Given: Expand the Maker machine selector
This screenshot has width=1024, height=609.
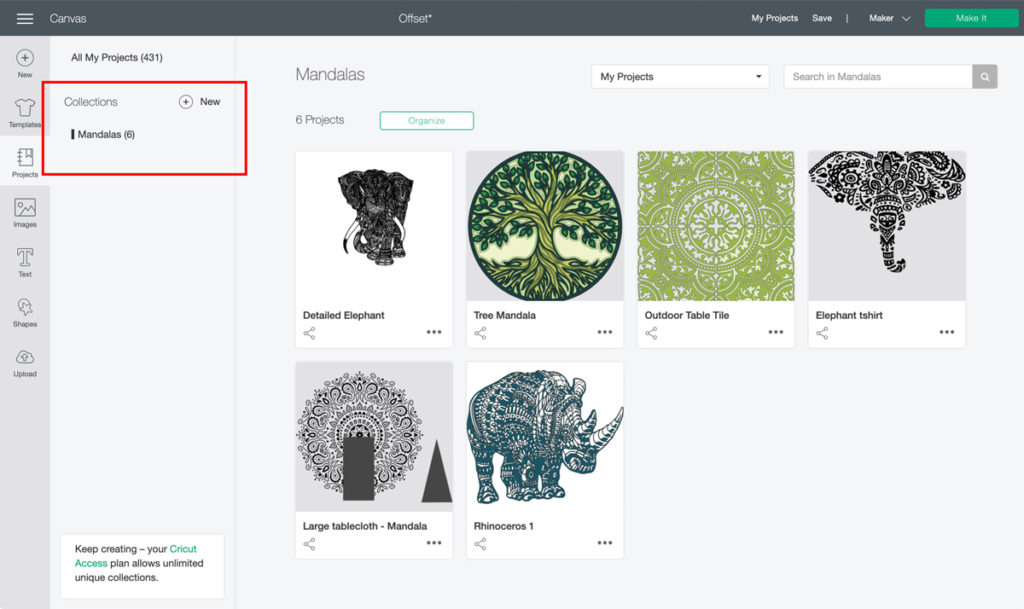Looking at the screenshot, I should tap(889, 18).
